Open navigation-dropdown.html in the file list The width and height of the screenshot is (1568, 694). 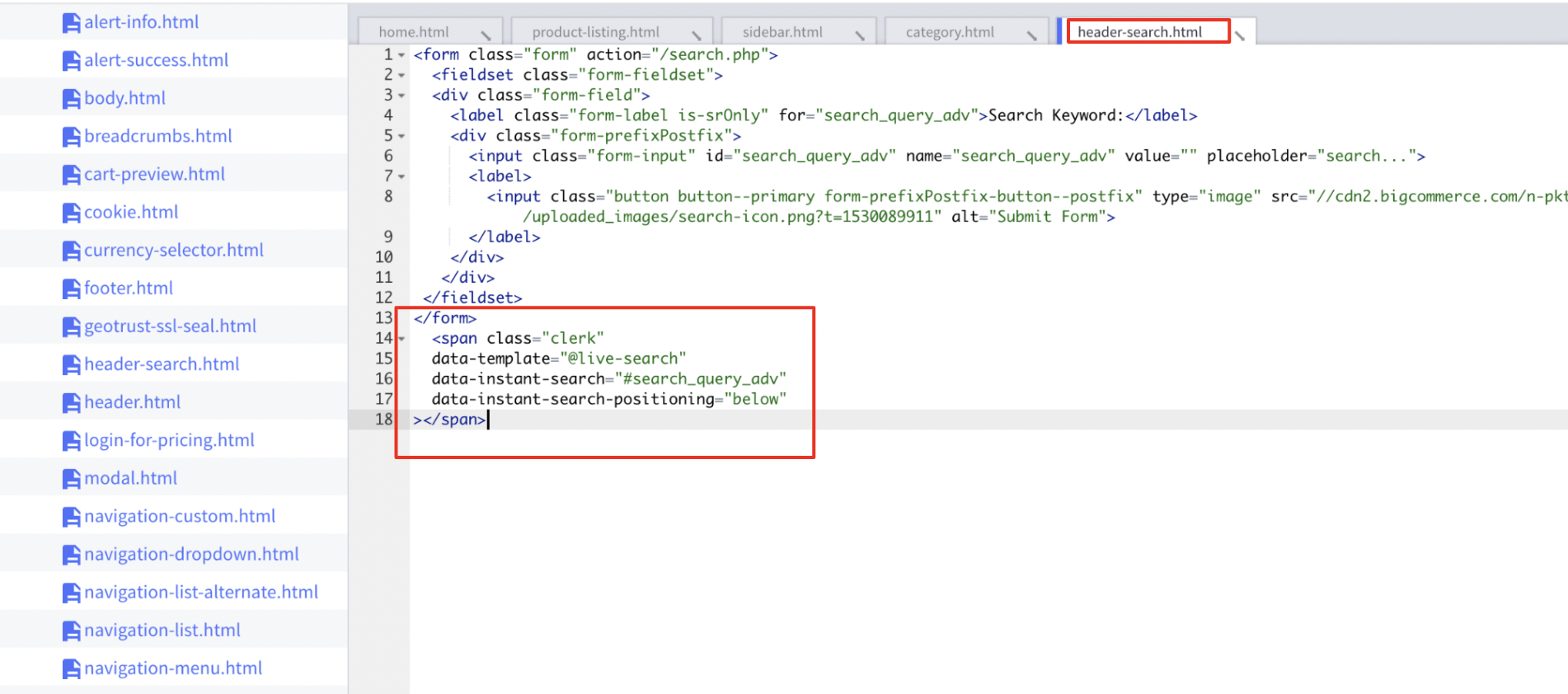click(191, 555)
